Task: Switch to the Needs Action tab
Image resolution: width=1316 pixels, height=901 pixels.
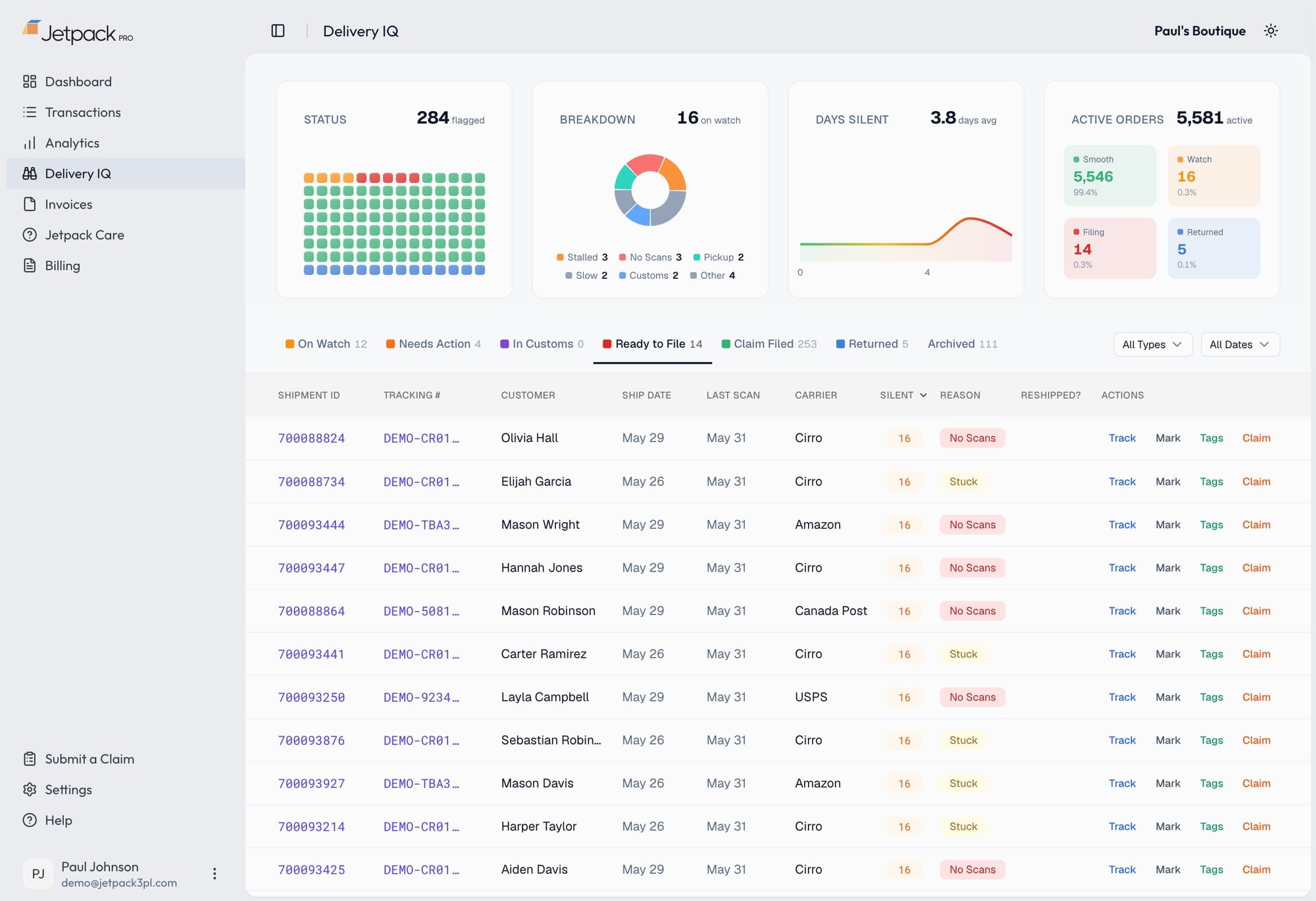Action: pos(434,344)
